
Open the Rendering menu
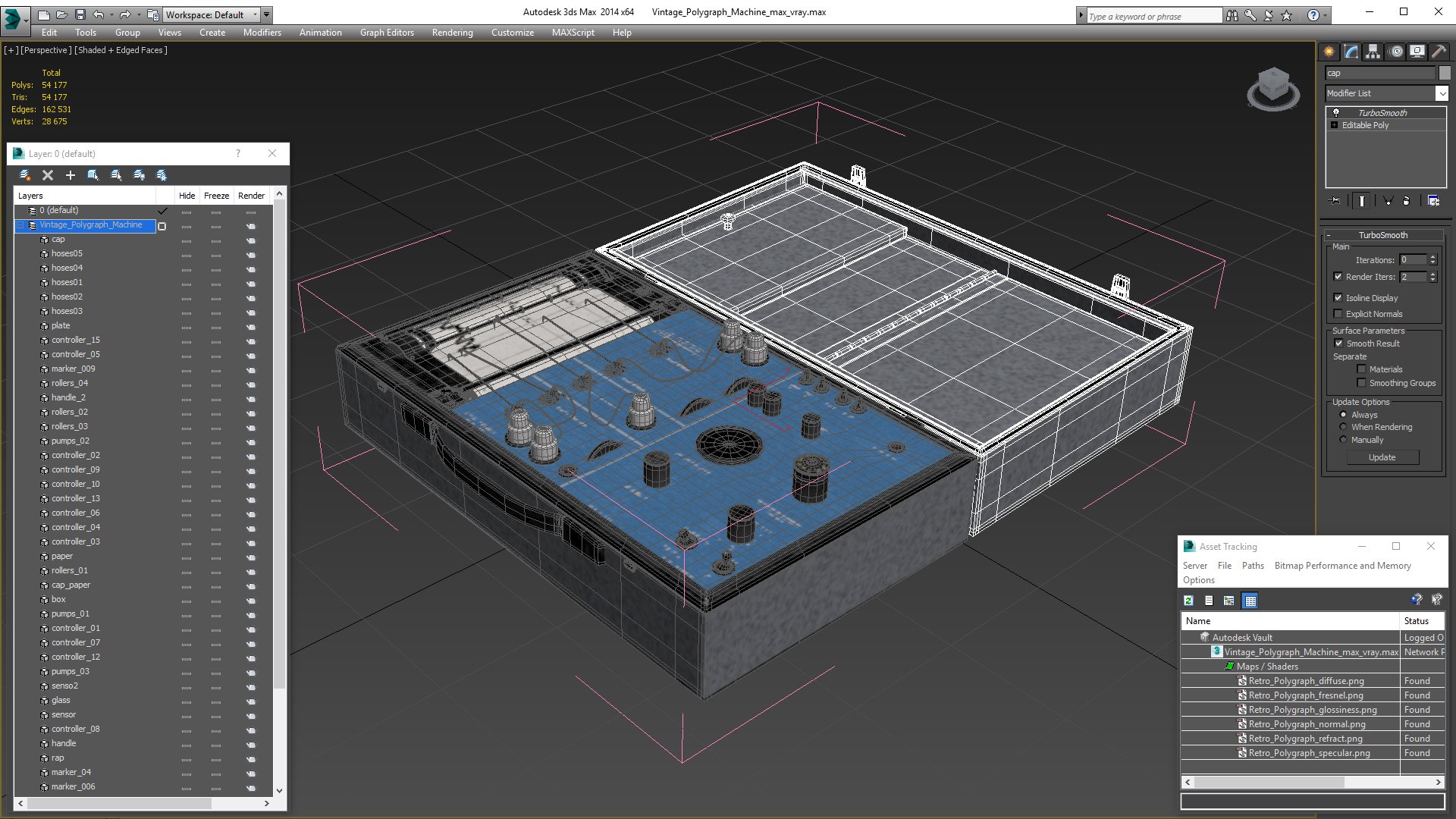point(452,33)
